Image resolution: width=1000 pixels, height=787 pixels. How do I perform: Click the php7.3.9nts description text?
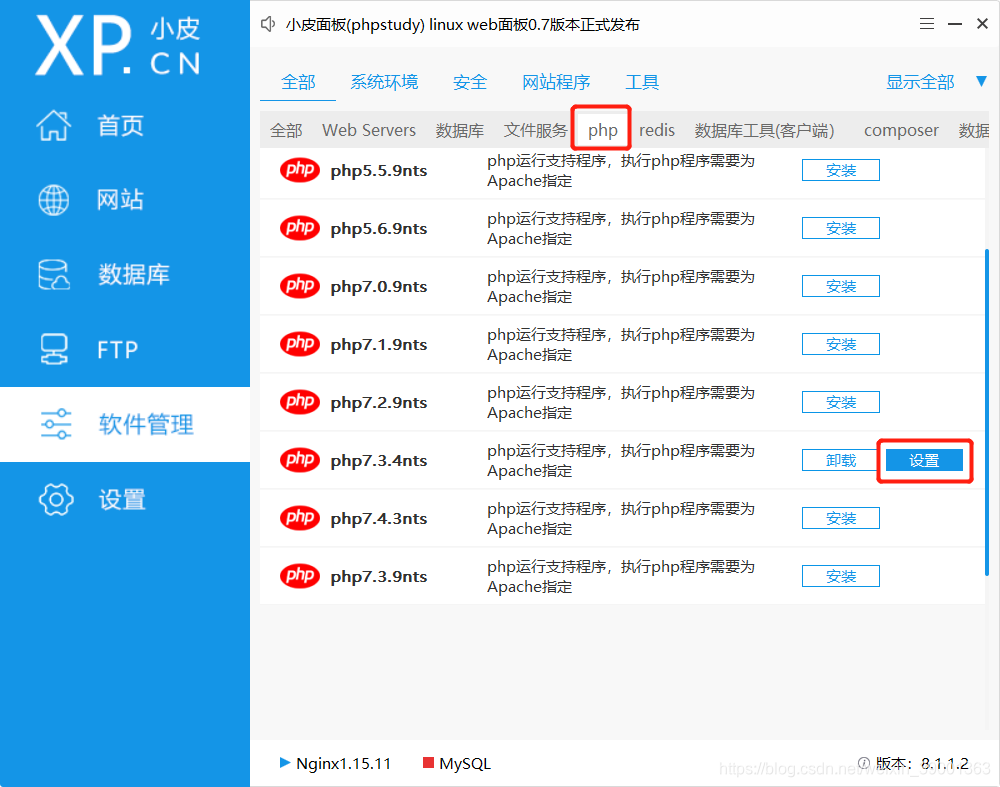[x=621, y=576]
